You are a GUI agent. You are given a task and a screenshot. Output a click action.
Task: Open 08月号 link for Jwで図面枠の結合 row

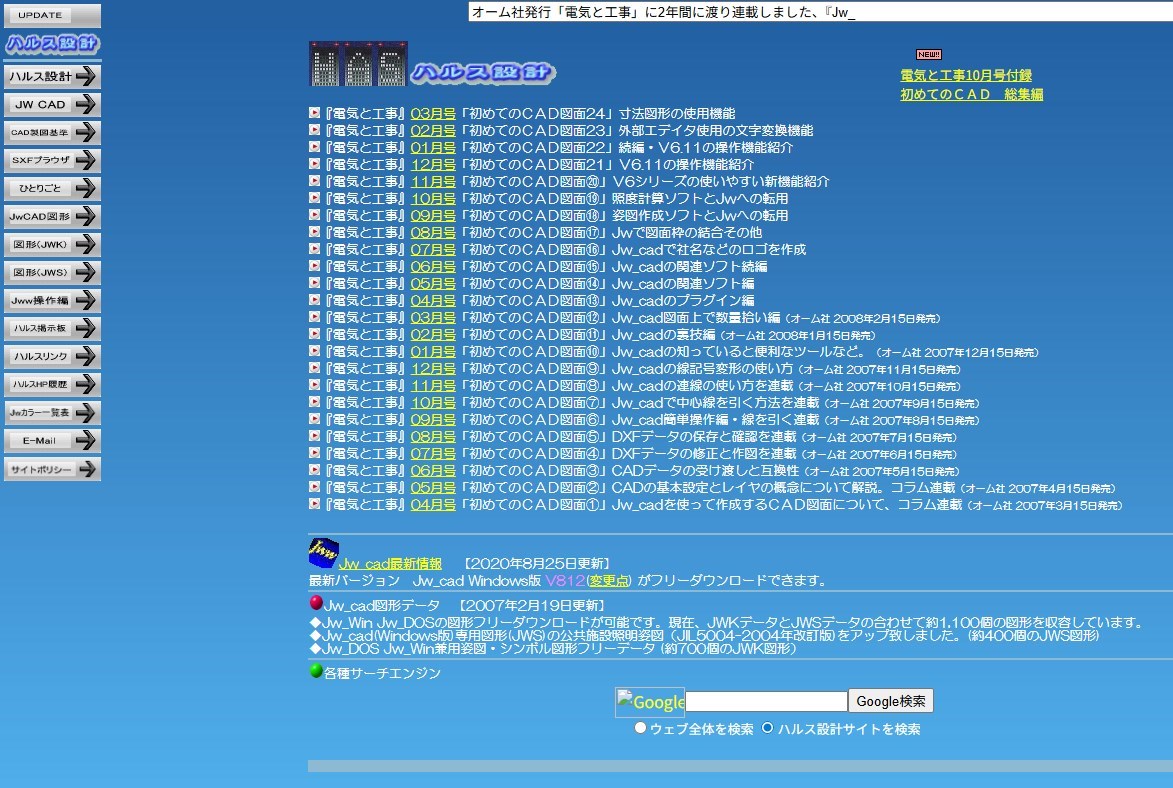(x=433, y=233)
